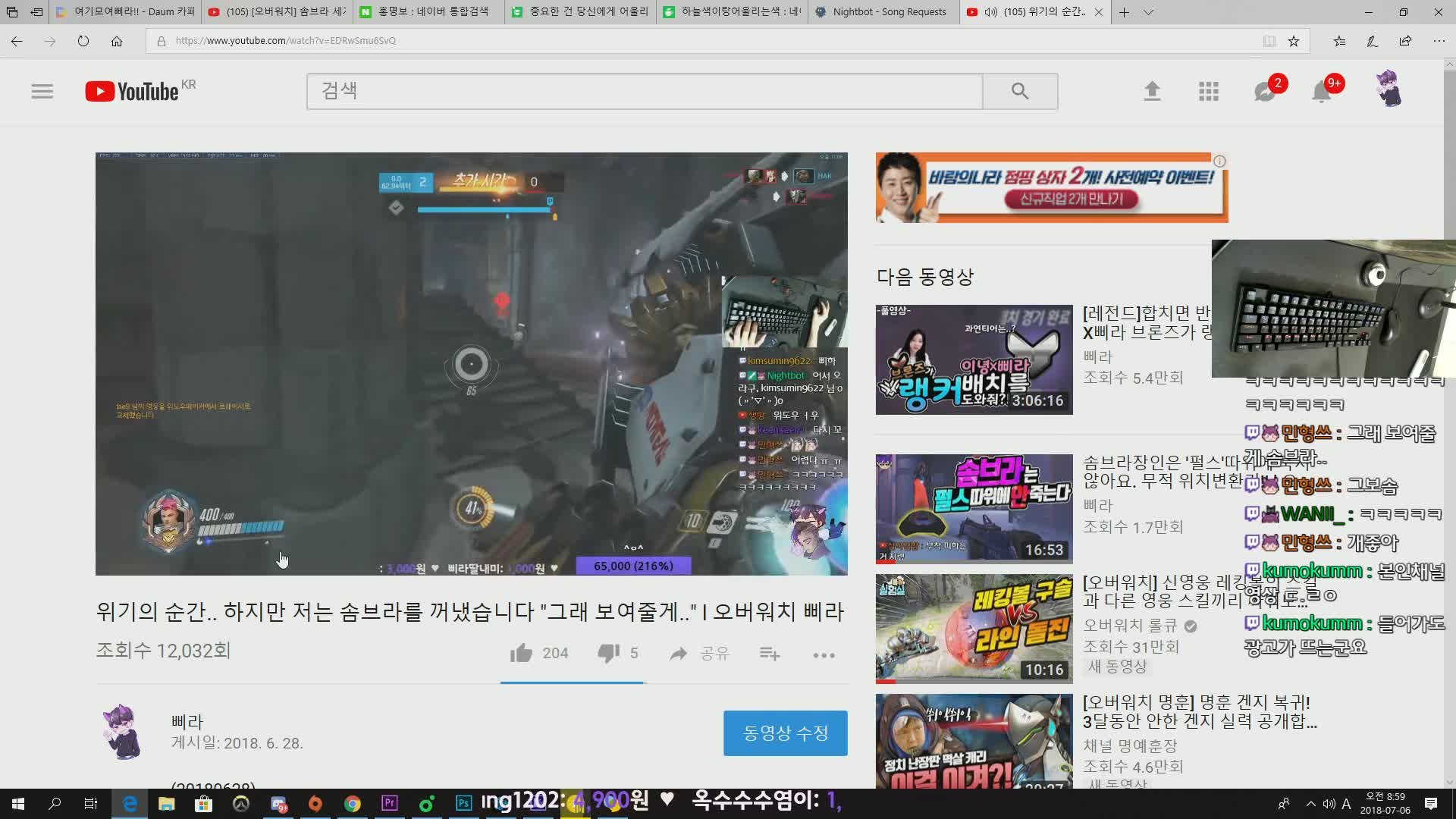Switch to the 중요한 건 당신에게 tab
Image resolution: width=1456 pixels, height=819 pixels.
tap(580, 12)
